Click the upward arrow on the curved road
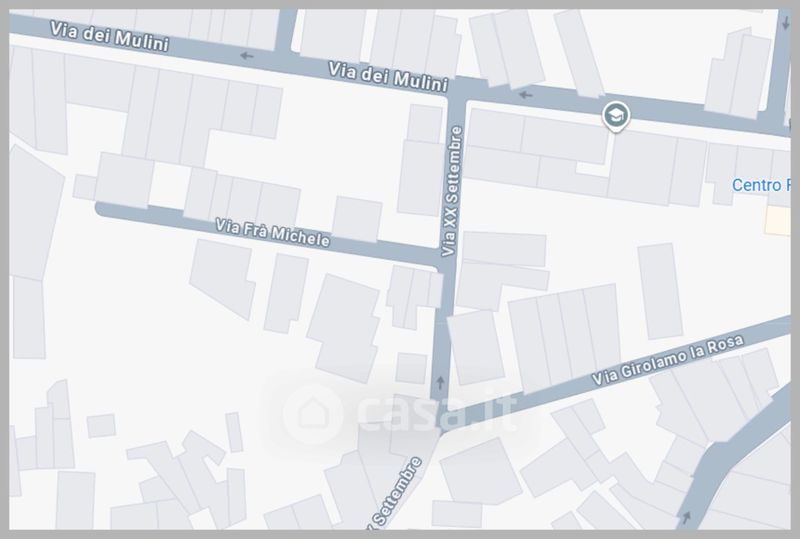800x539 pixels. coord(687,518)
